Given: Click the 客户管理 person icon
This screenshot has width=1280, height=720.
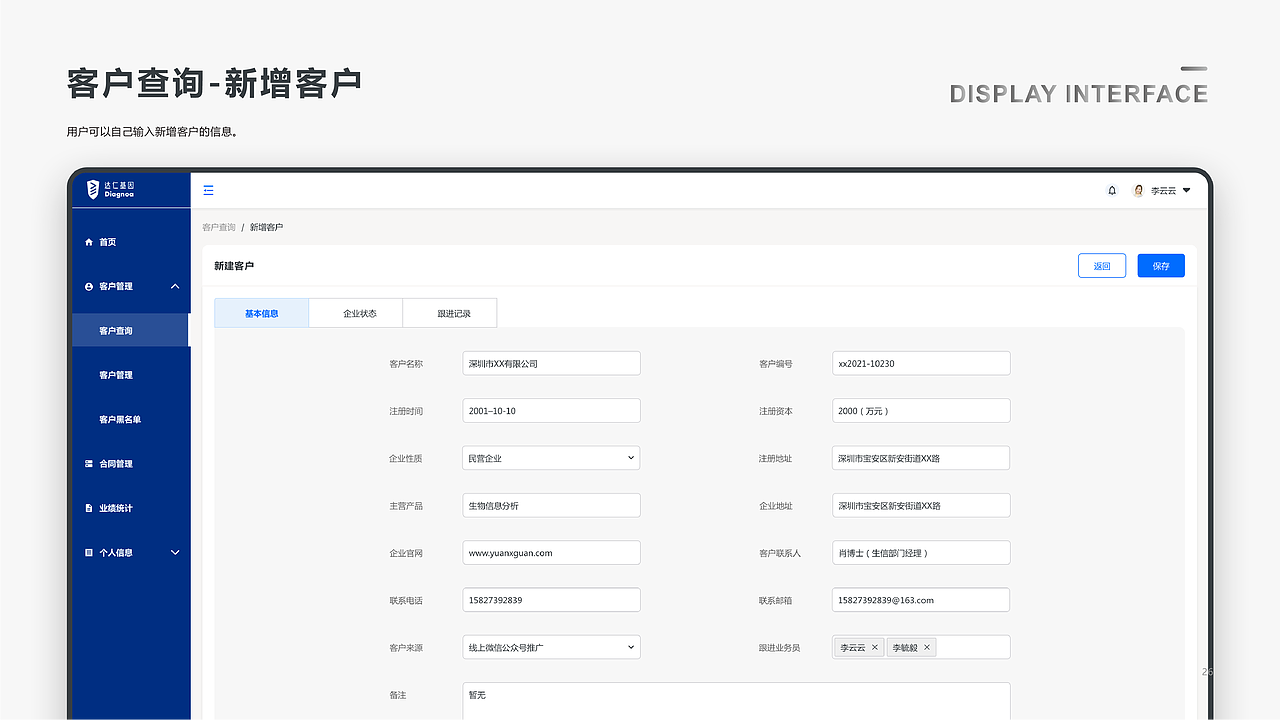Looking at the screenshot, I should coord(89,286).
